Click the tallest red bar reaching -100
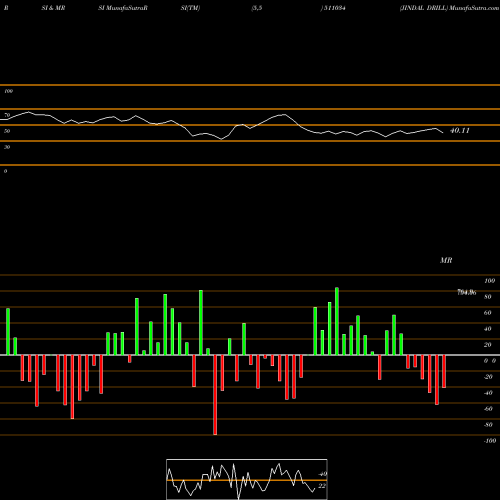The image size is (500, 500). tap(215, 395)
